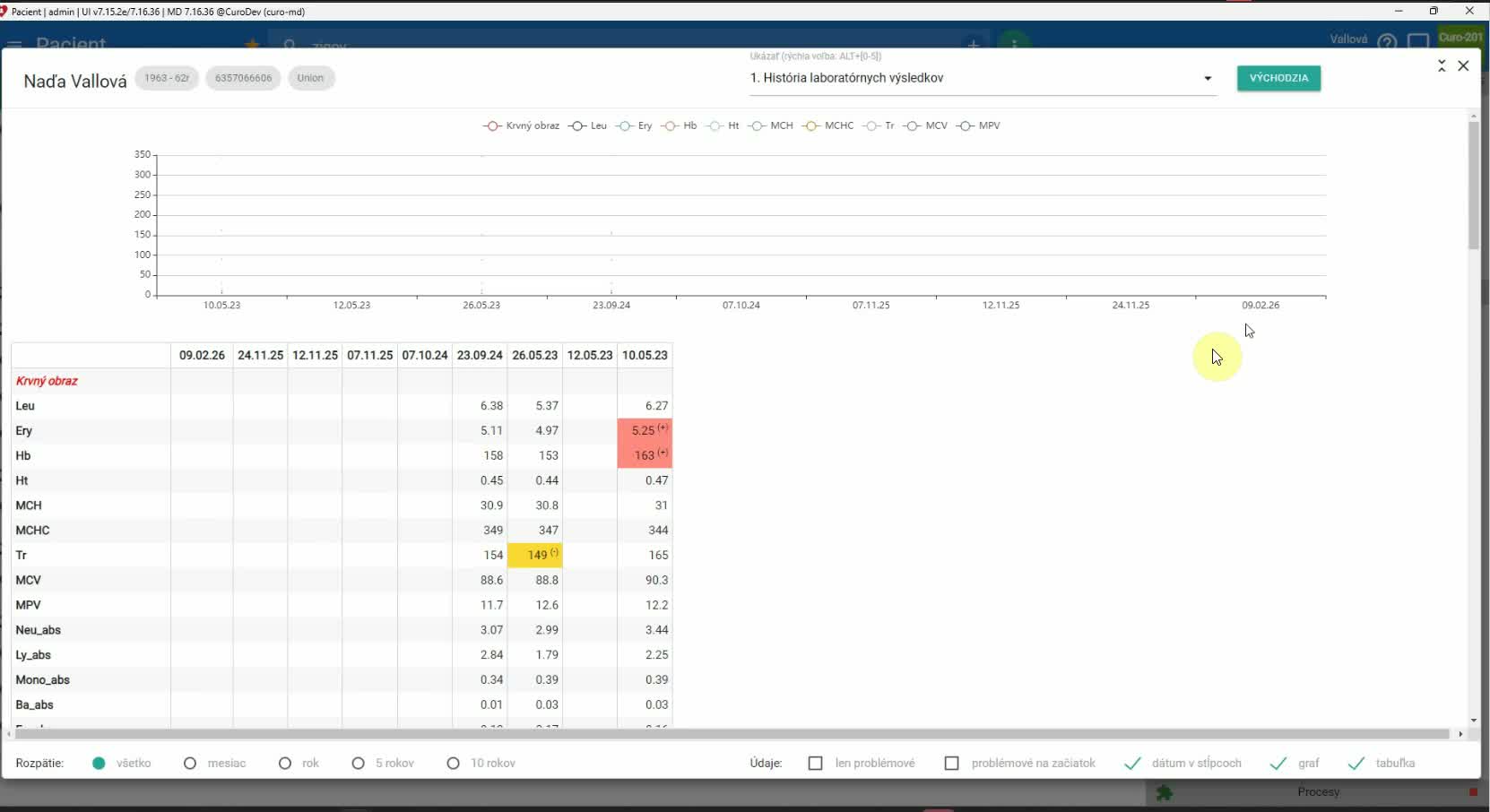
Task: Close the lab results dialog
Action: 1463,66
